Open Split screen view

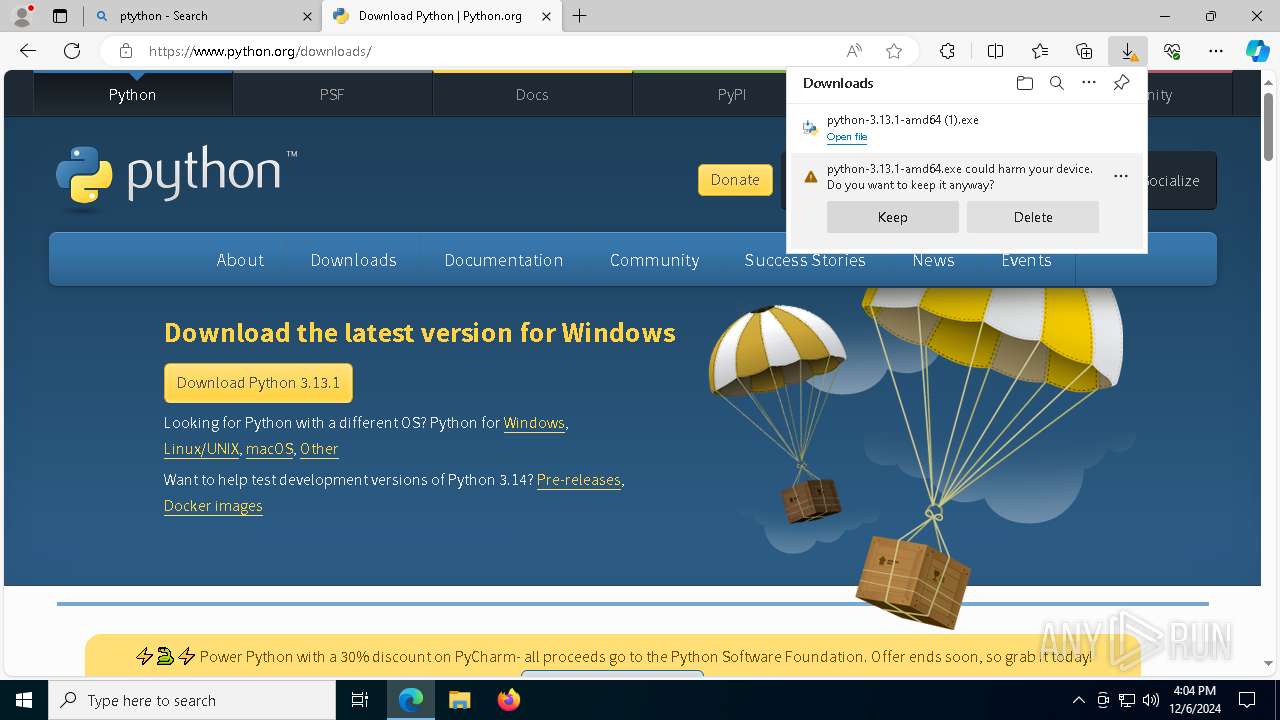[995, 51]
